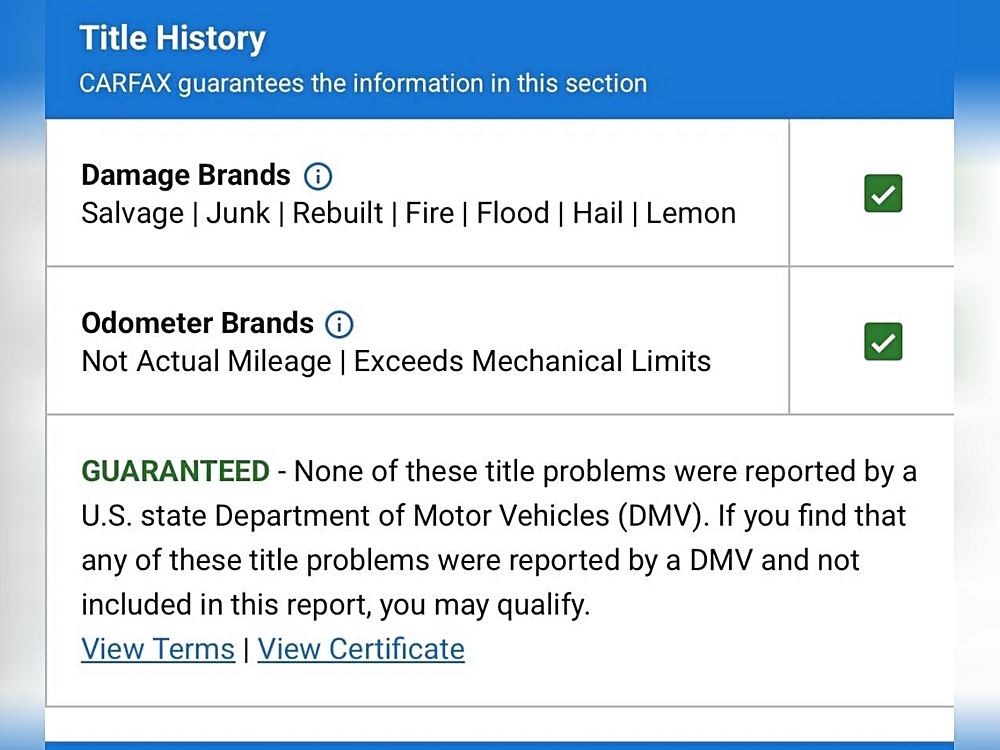Click the green checkmark for Odometer Brands
Viewport: 1000px width, 750px height.
coord(882,342)
